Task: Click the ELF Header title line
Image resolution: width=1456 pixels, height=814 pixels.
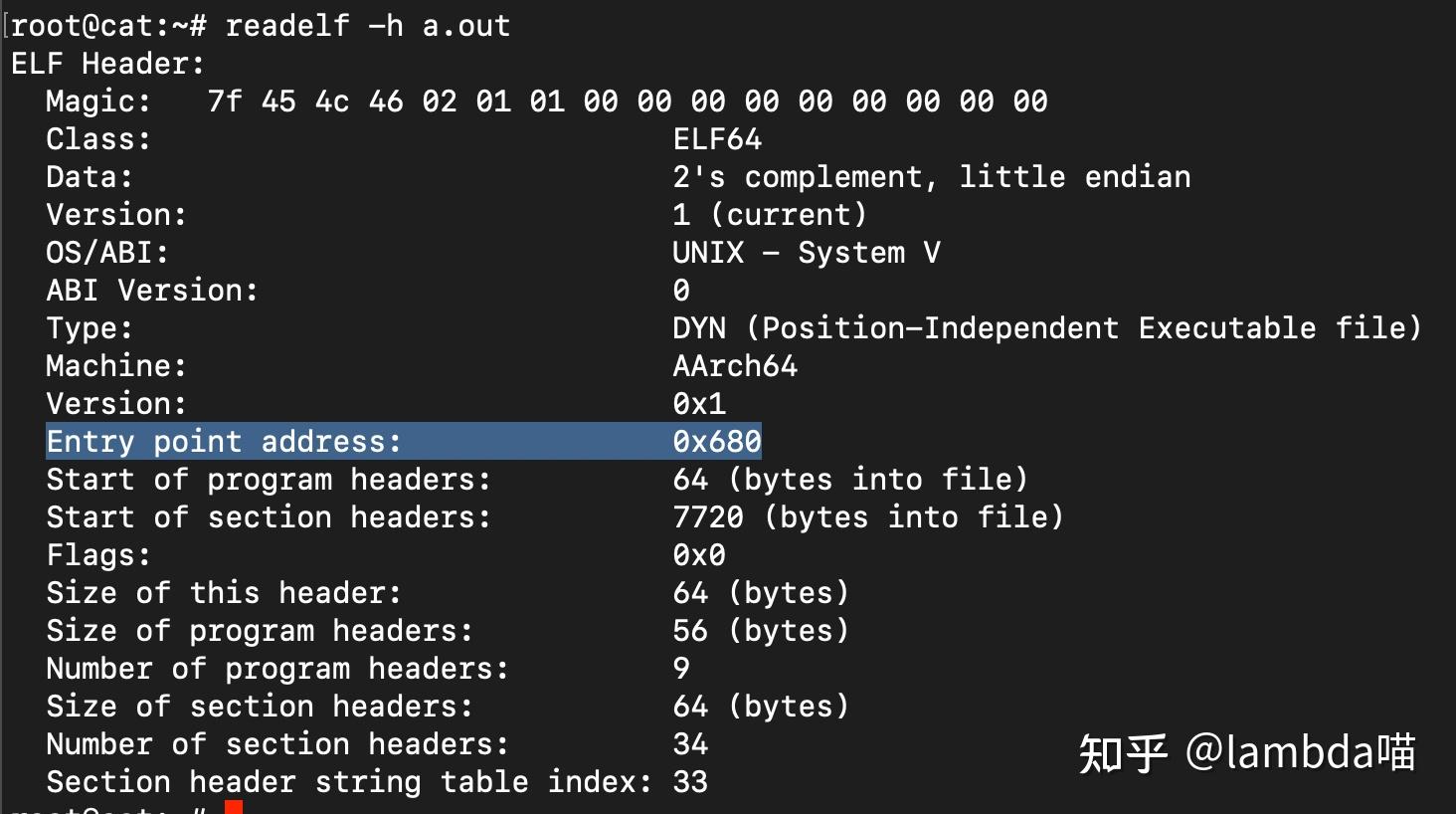Action: tap(107, 64)
